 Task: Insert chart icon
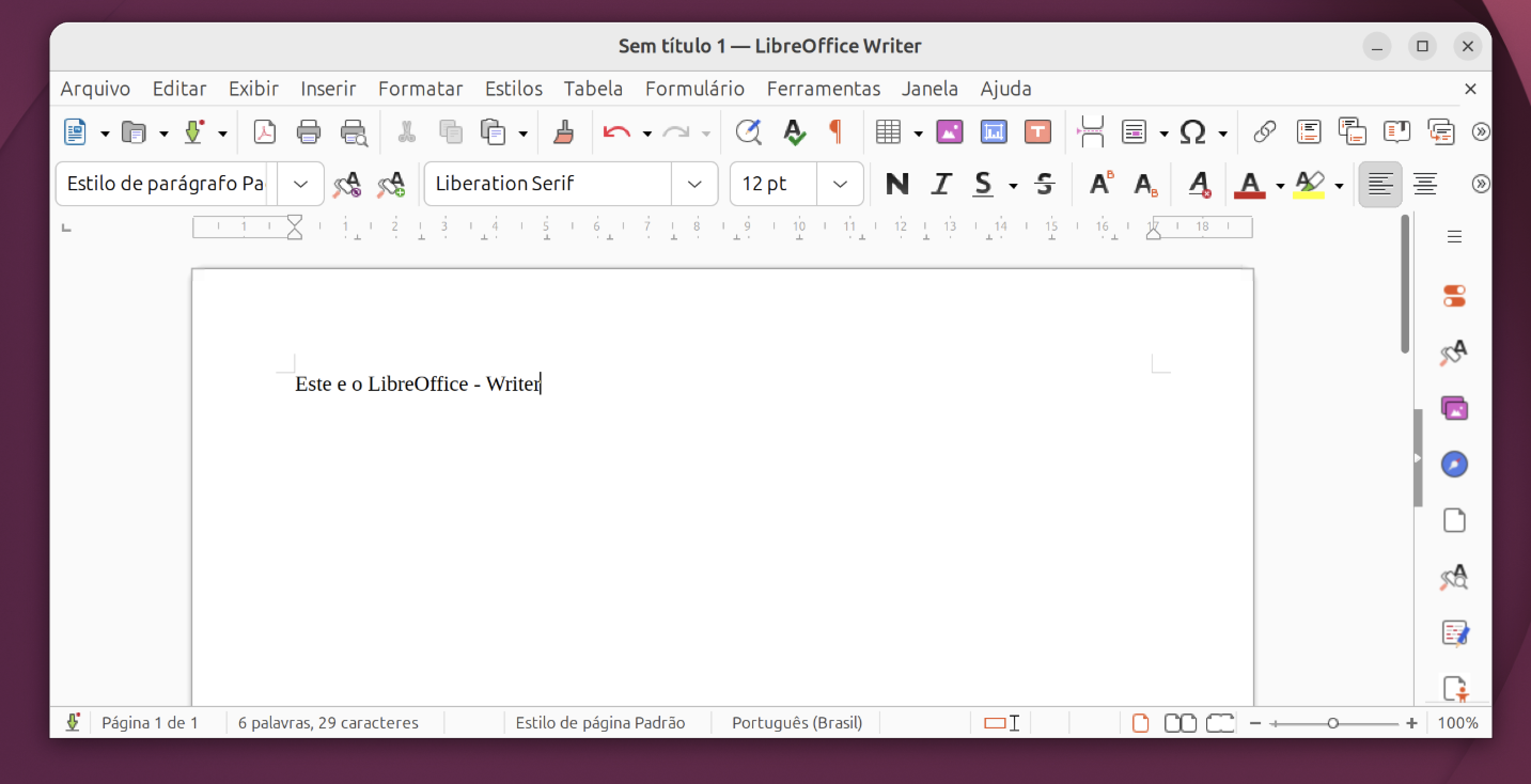(x=994, y=132)
